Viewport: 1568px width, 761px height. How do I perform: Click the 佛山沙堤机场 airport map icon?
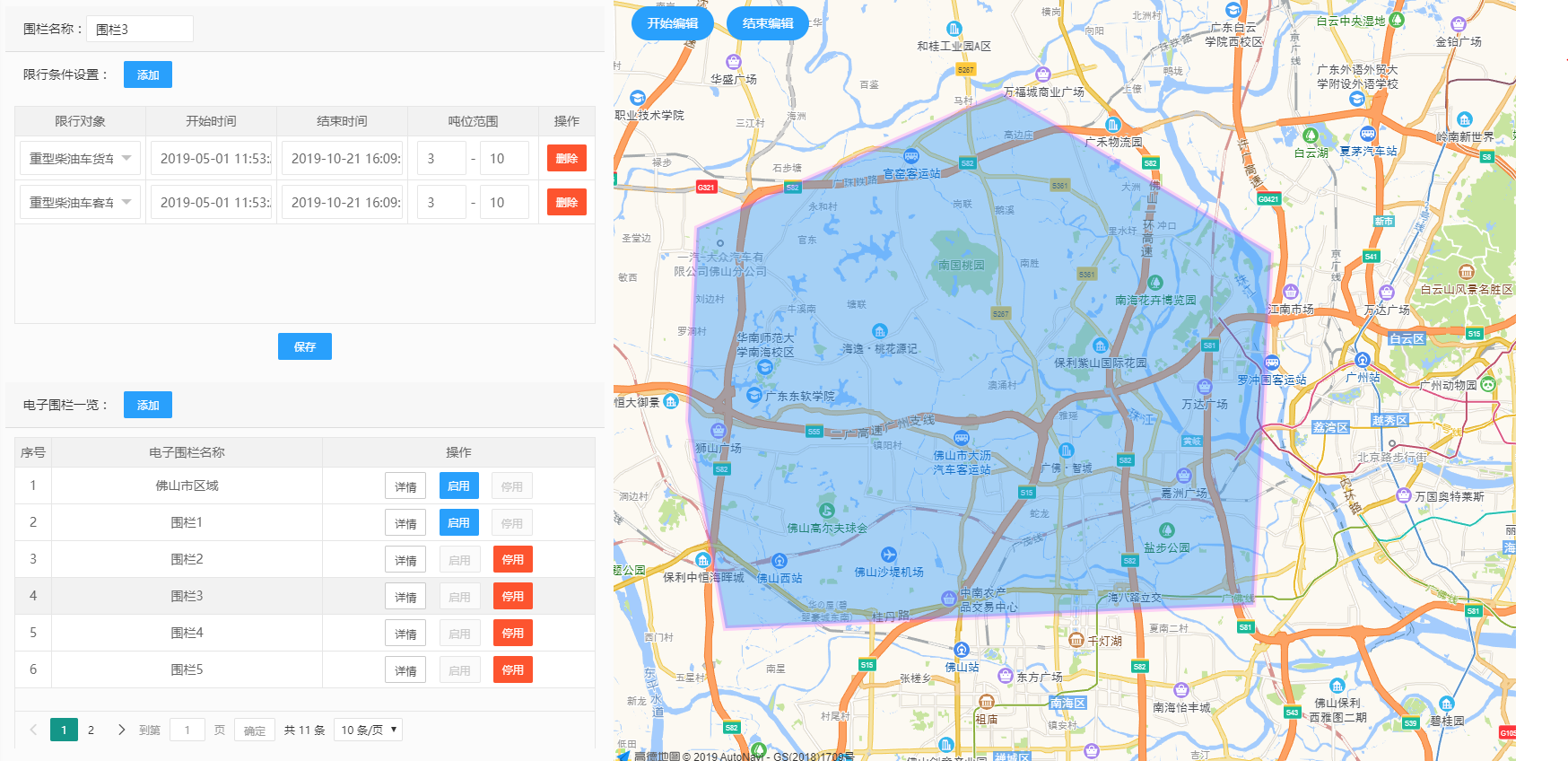pyautogui.click(x=888, y=555)
